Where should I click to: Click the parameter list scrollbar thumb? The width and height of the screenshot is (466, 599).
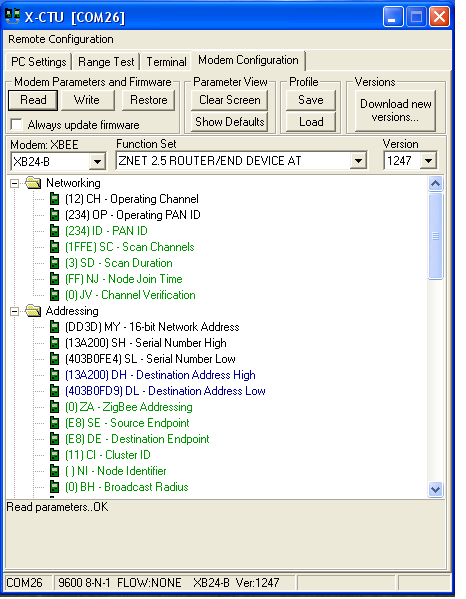point(435,236)
